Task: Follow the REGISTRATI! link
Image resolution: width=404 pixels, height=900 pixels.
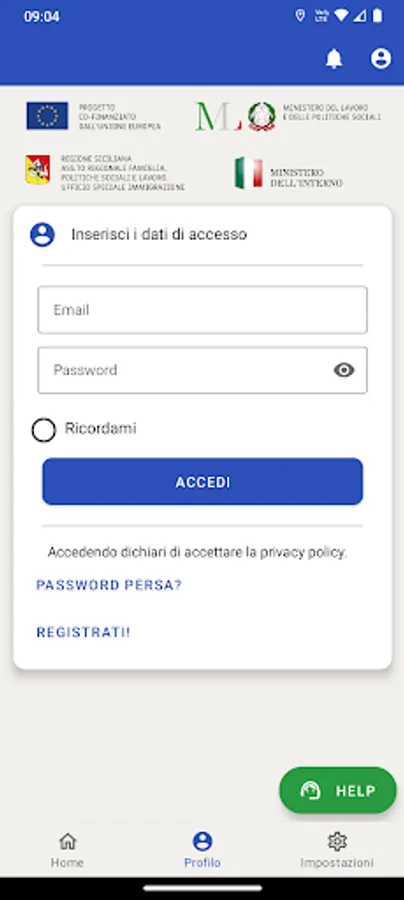Action: (x=83, y=633)
